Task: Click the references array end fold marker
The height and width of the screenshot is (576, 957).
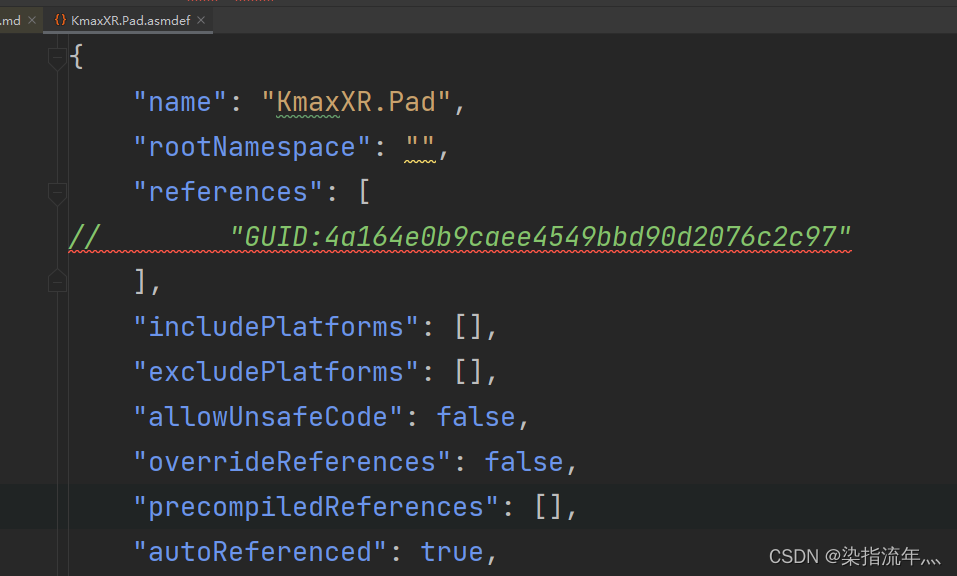Action: click(57, 281)
